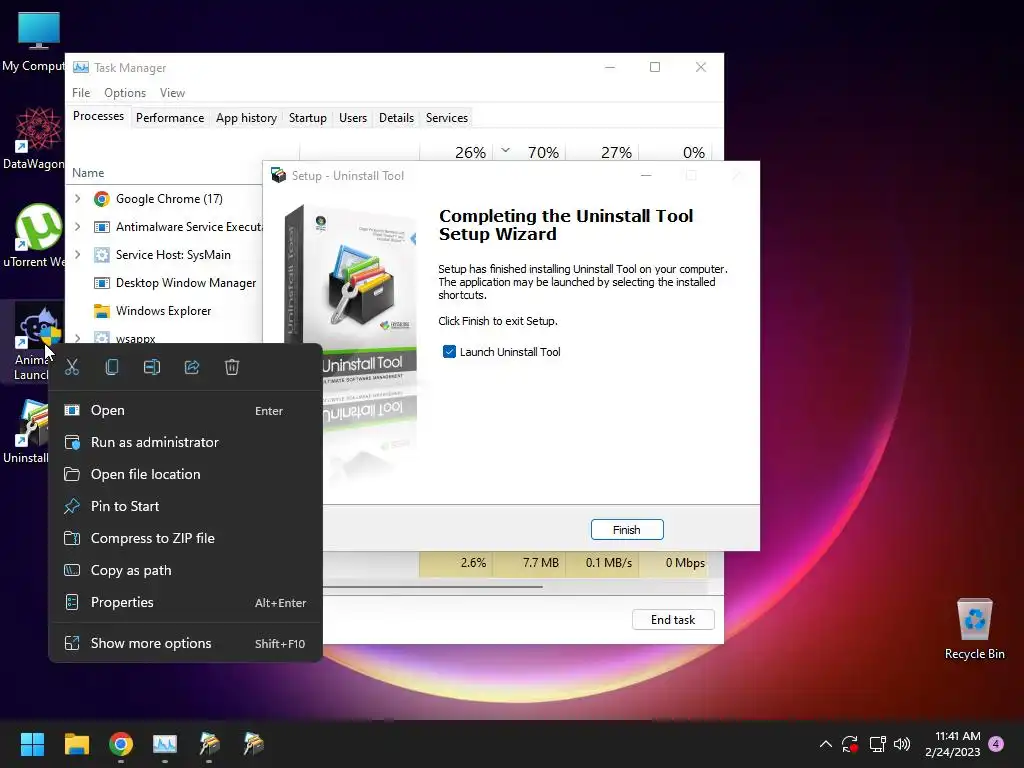
Task: Choose Run as administrator
Action: 185,443
